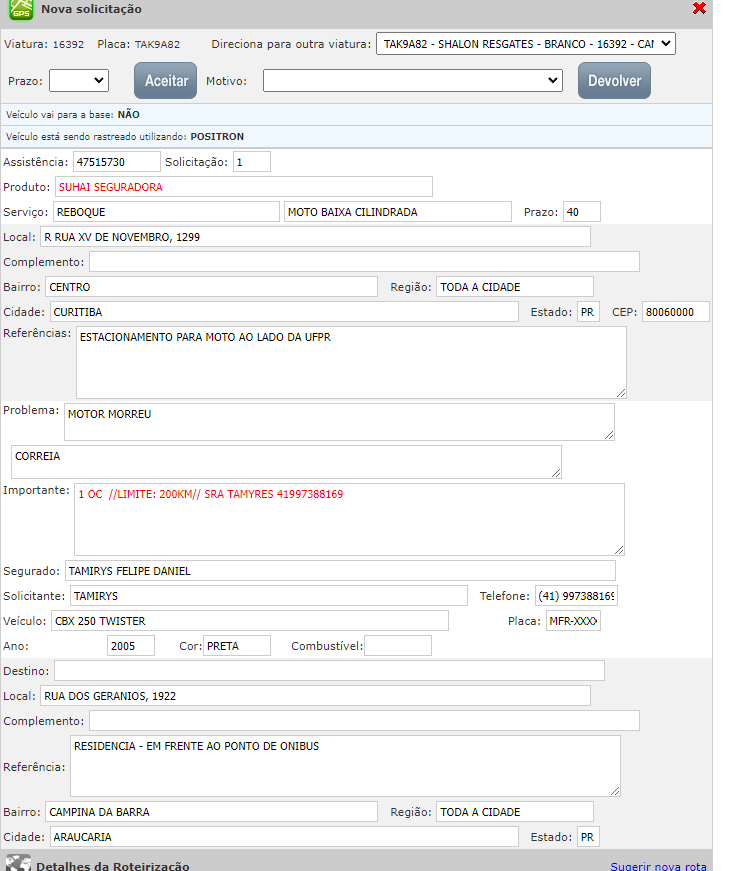This screenshot has height=871, width=735.
Task: Click the Devolver button
Action: coord(614,81)
